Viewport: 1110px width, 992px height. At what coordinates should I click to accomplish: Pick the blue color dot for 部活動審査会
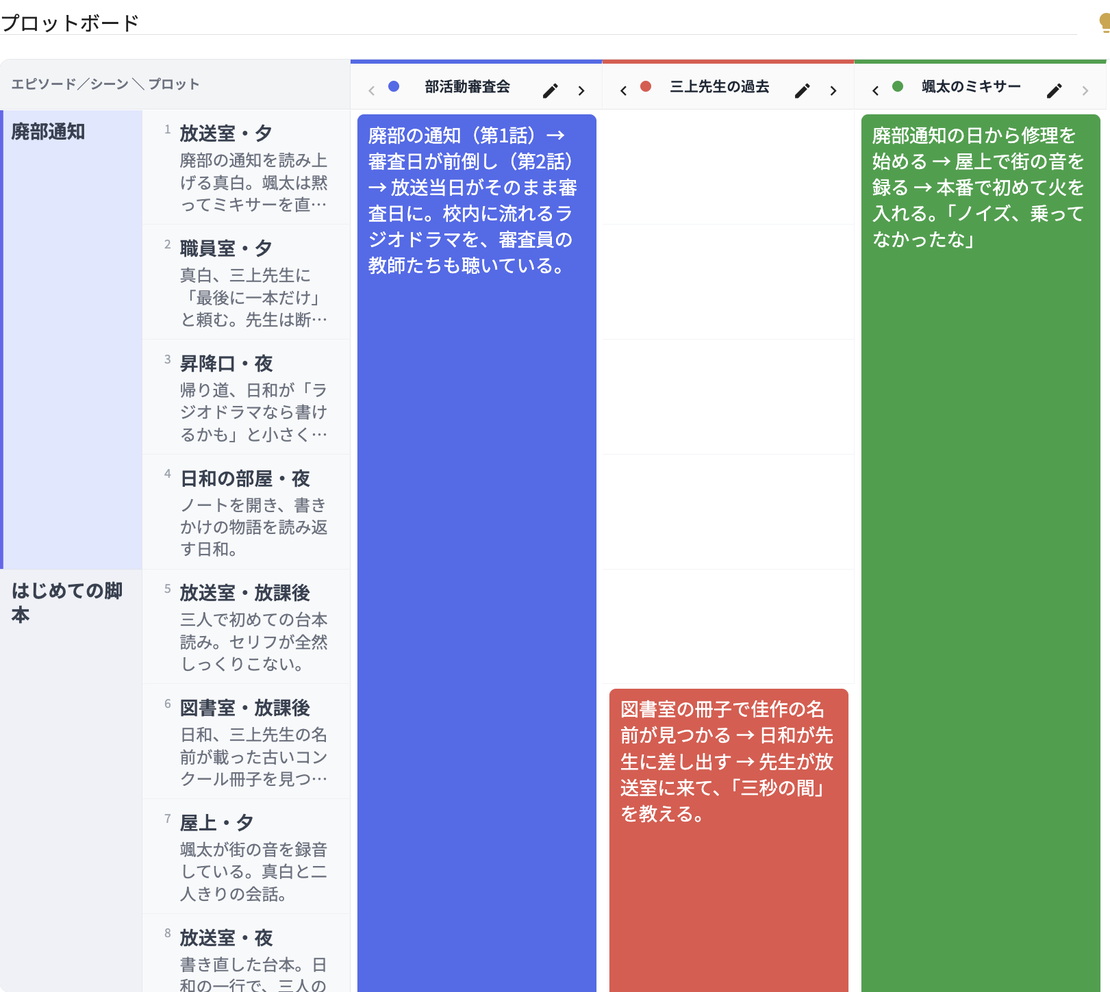pyautogui.click(x=394, y=86)
